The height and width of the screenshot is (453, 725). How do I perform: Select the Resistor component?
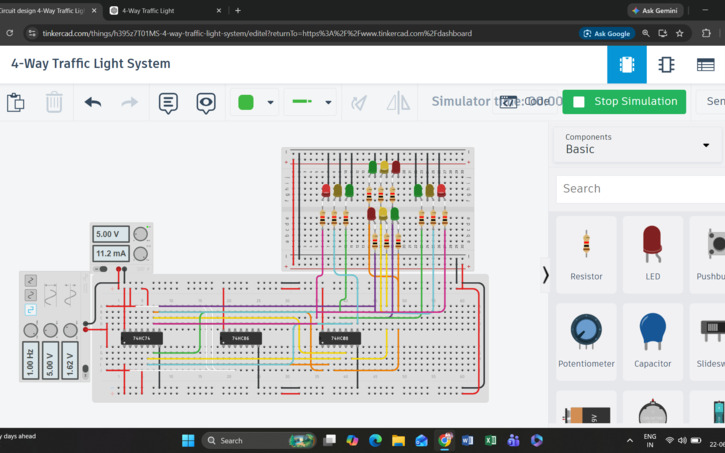pyautogui.click(x=586, y=255)
